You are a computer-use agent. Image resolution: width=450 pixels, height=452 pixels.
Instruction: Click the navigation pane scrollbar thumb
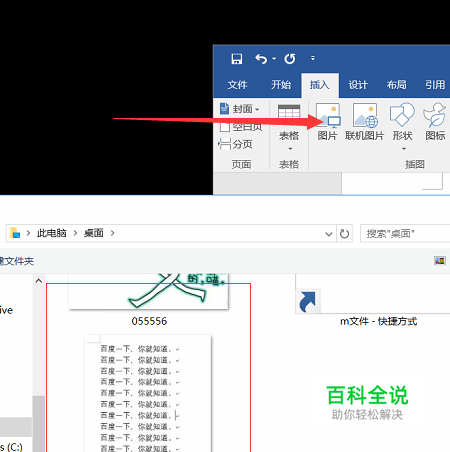pos(39,423)
